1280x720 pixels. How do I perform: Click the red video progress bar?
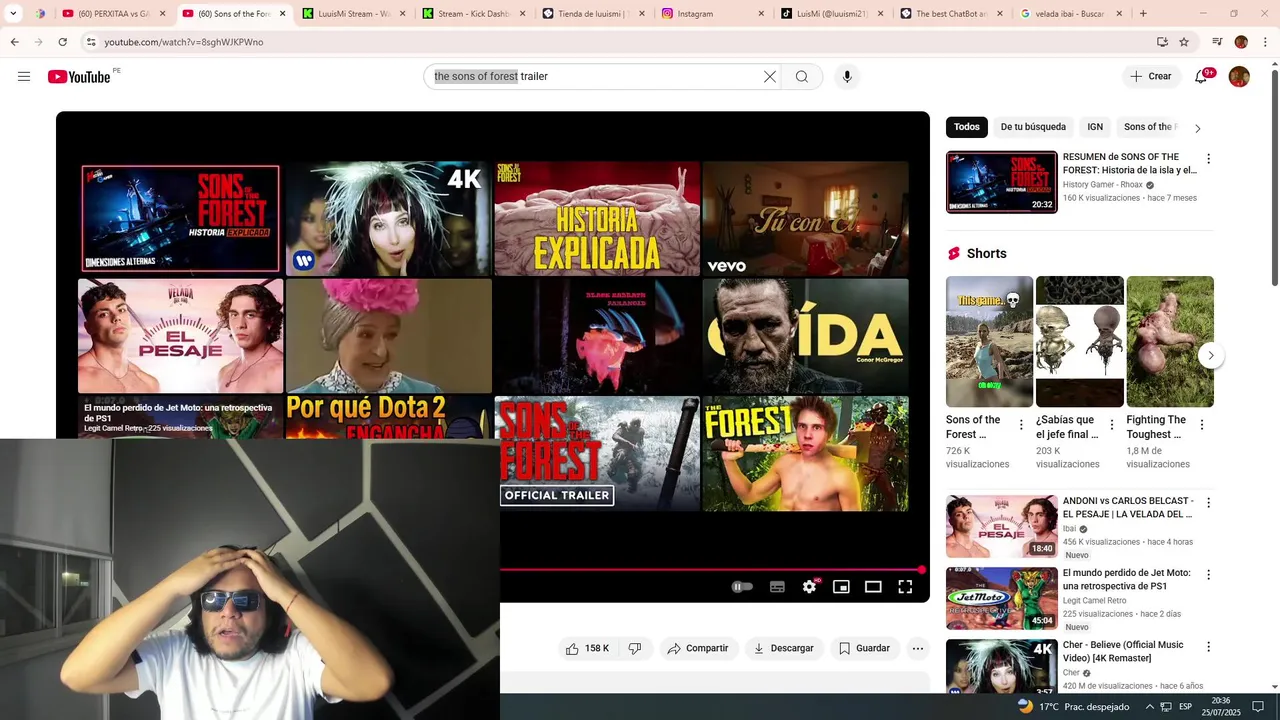coord(711,570)
